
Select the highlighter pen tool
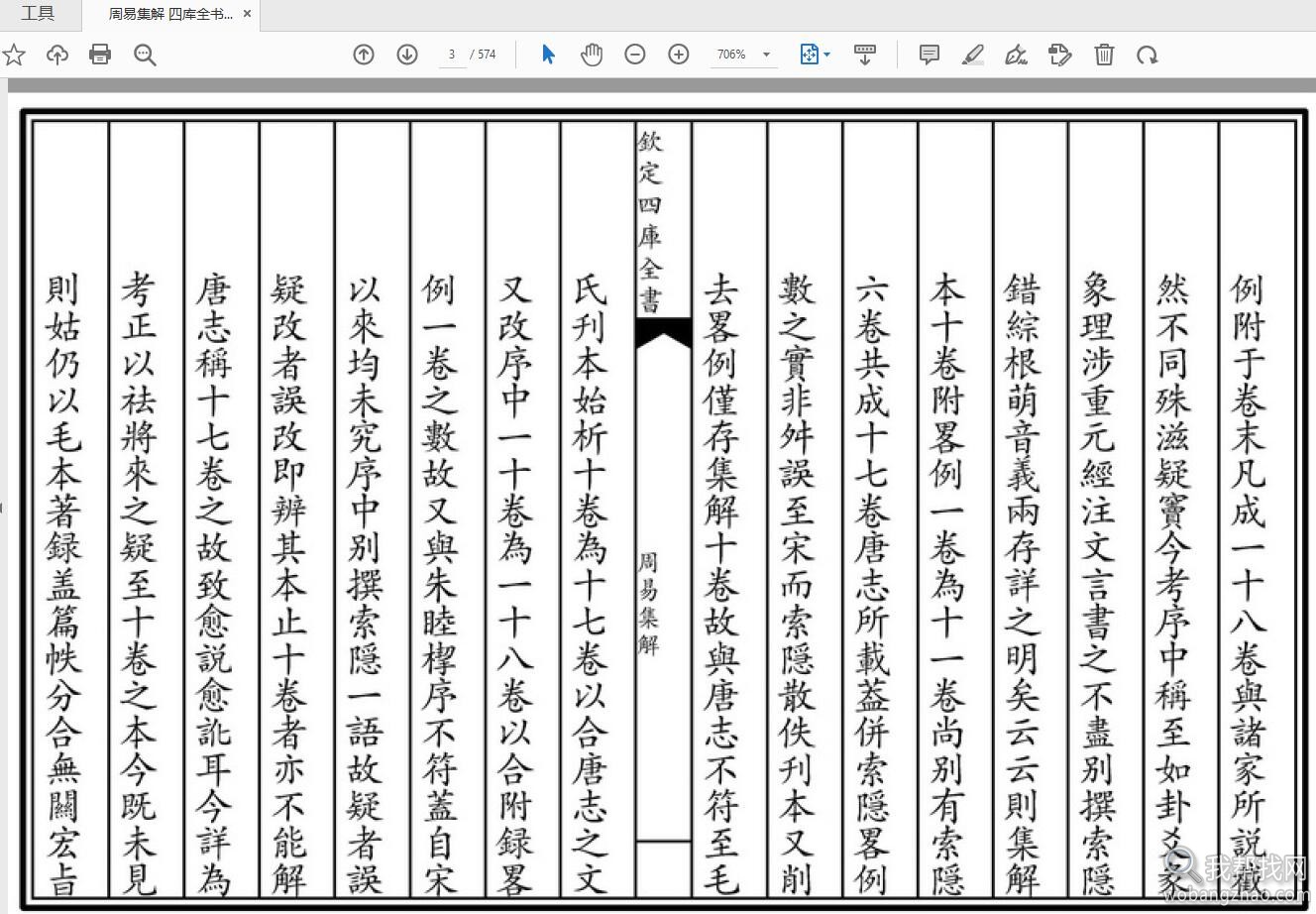coord(973,55)
